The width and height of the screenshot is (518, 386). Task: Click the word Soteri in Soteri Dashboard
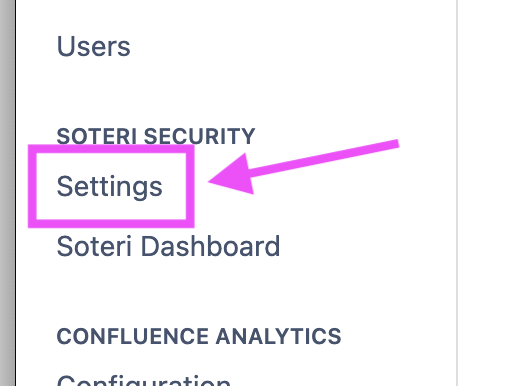(x=94, y=246)
